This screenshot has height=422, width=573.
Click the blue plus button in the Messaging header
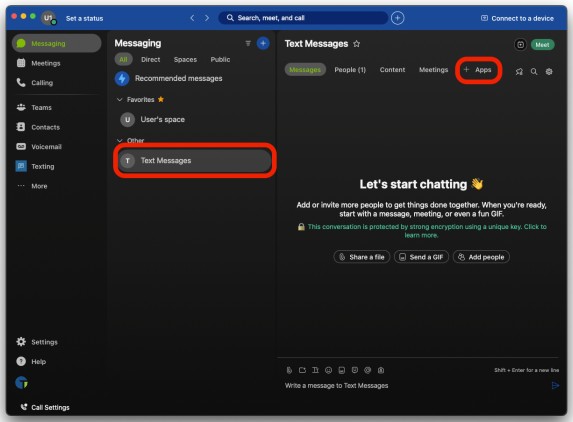[x=263, y=43]
